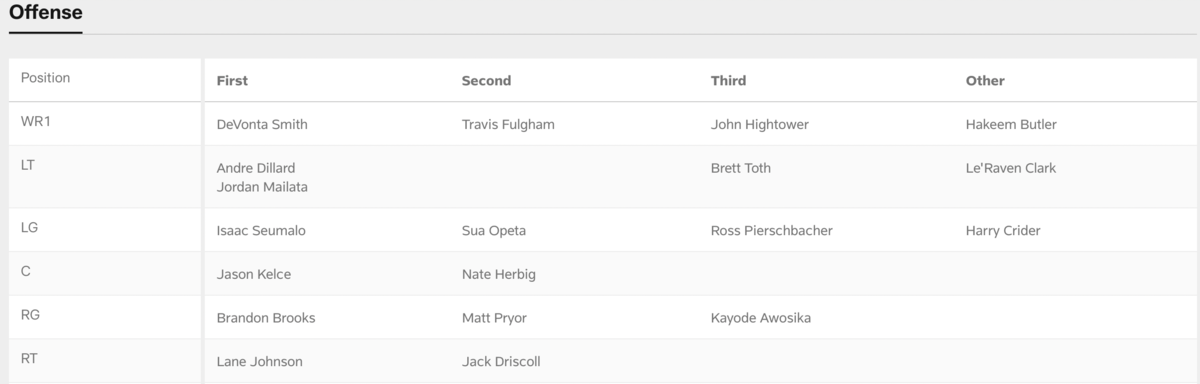
Task: Click Harry Crider player link
Action: pos(1003,231)
